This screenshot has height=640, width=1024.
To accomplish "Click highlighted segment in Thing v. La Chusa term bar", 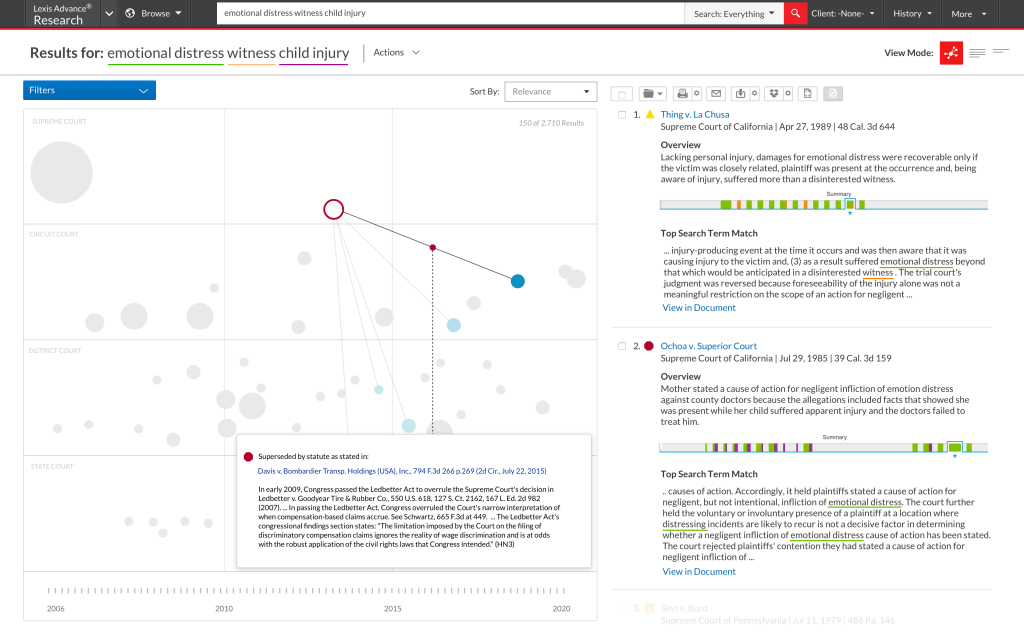I will click(850, 204).
